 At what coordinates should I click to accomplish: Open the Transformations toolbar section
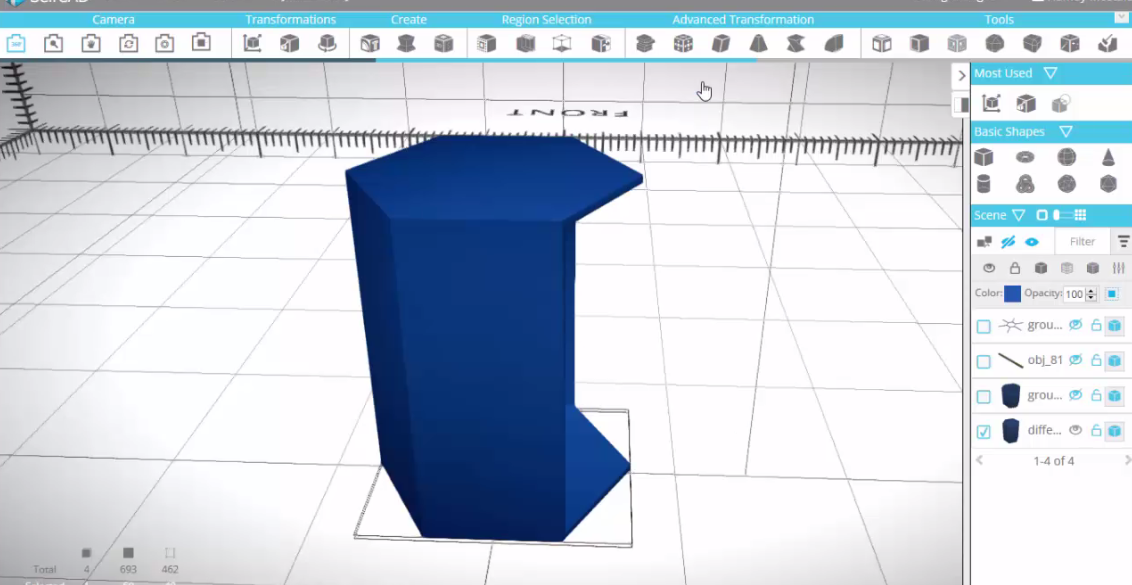pyautogui.click(x=290, y=20)
